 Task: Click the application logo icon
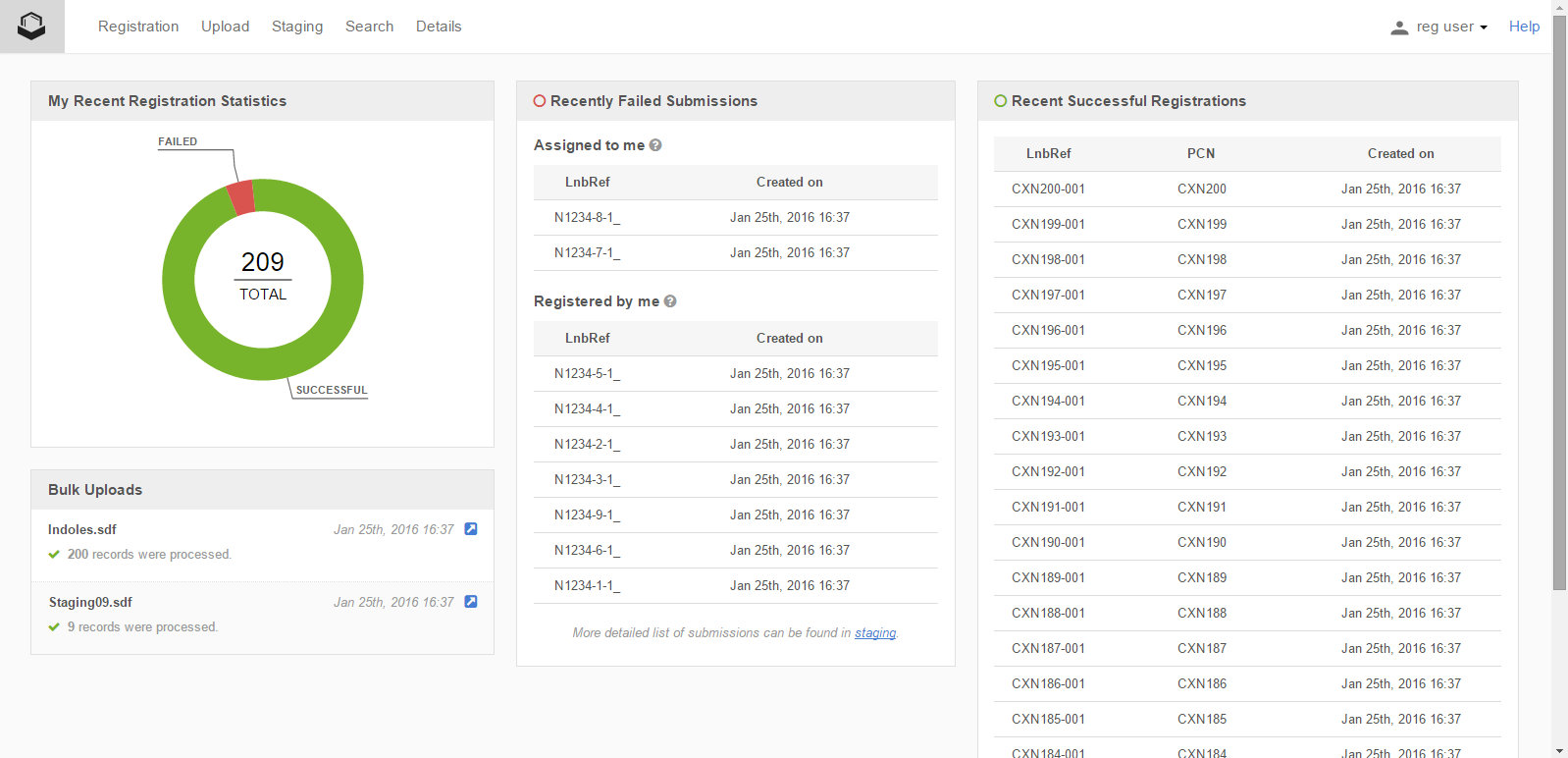coord(31,27)
